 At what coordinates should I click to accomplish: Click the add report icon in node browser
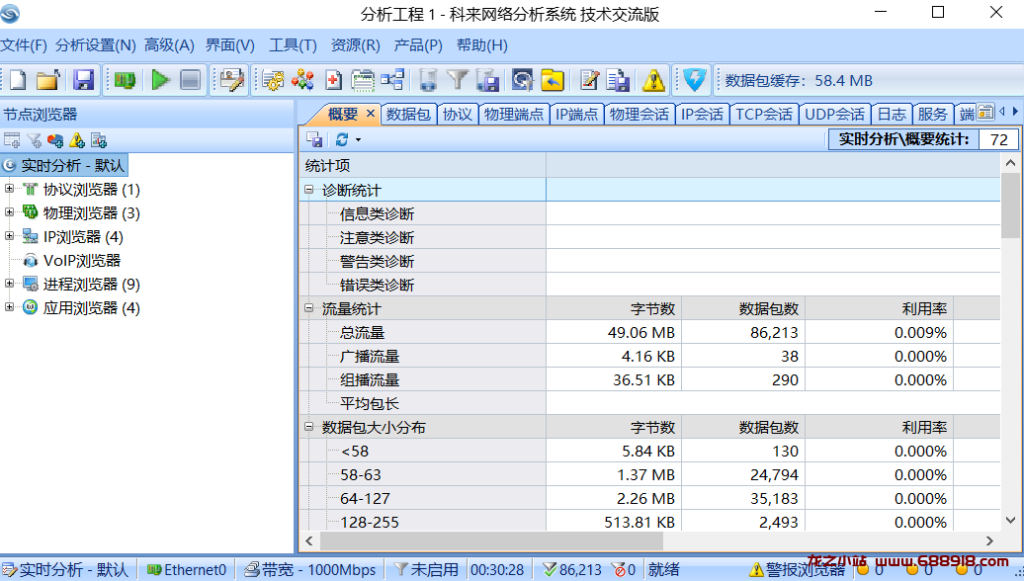click(99, 140)
